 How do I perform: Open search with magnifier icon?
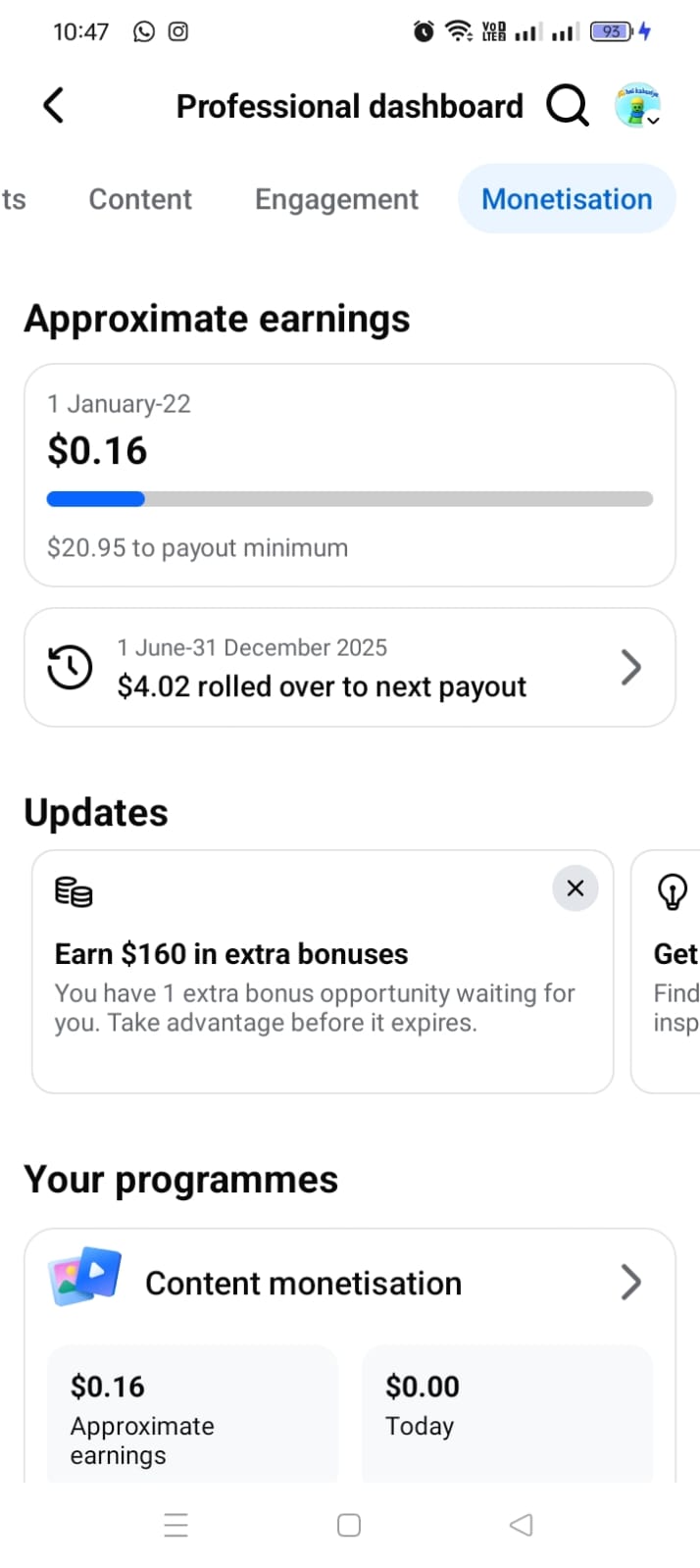567,105
